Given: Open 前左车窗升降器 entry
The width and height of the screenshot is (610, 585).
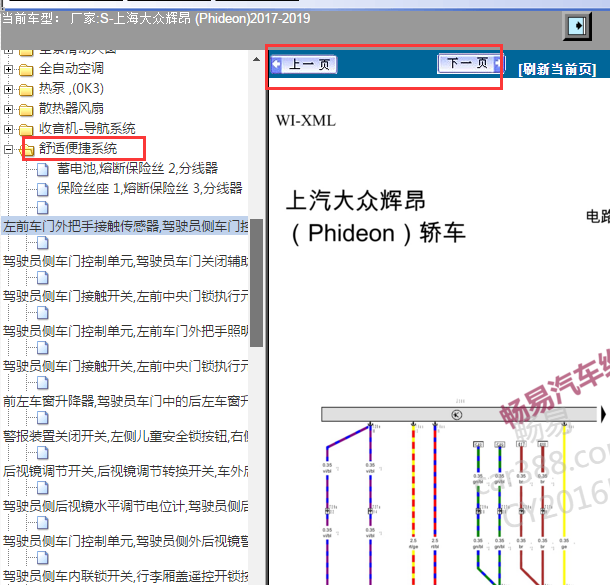Looking at the screenshot, I should tap(125, 401).
